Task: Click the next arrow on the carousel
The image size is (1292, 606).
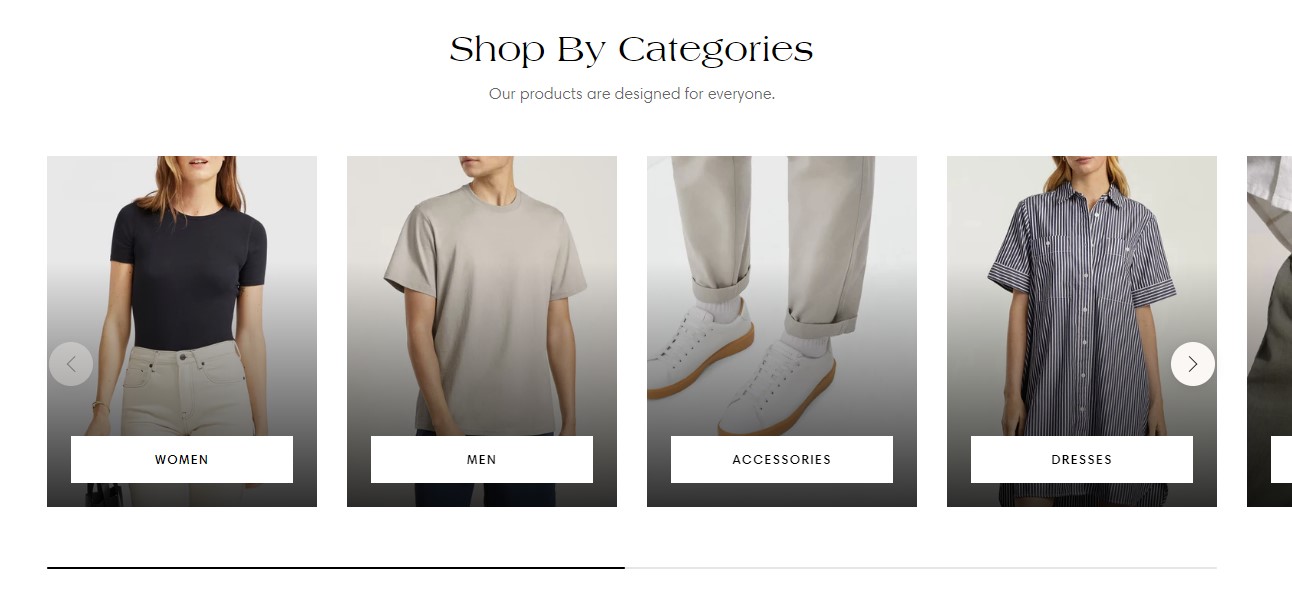Action: point(1192,364)
